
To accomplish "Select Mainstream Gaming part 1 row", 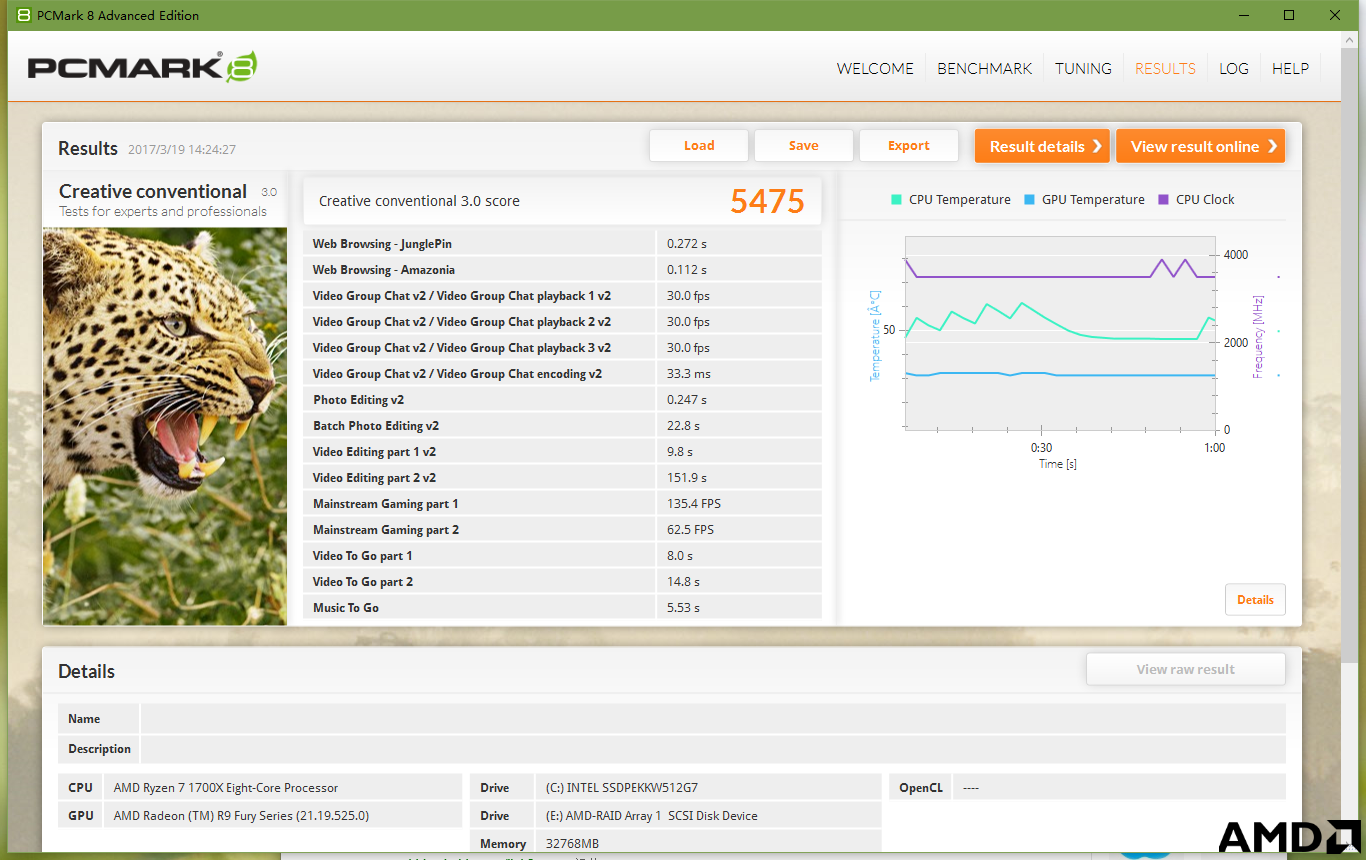I will point(562,504).
